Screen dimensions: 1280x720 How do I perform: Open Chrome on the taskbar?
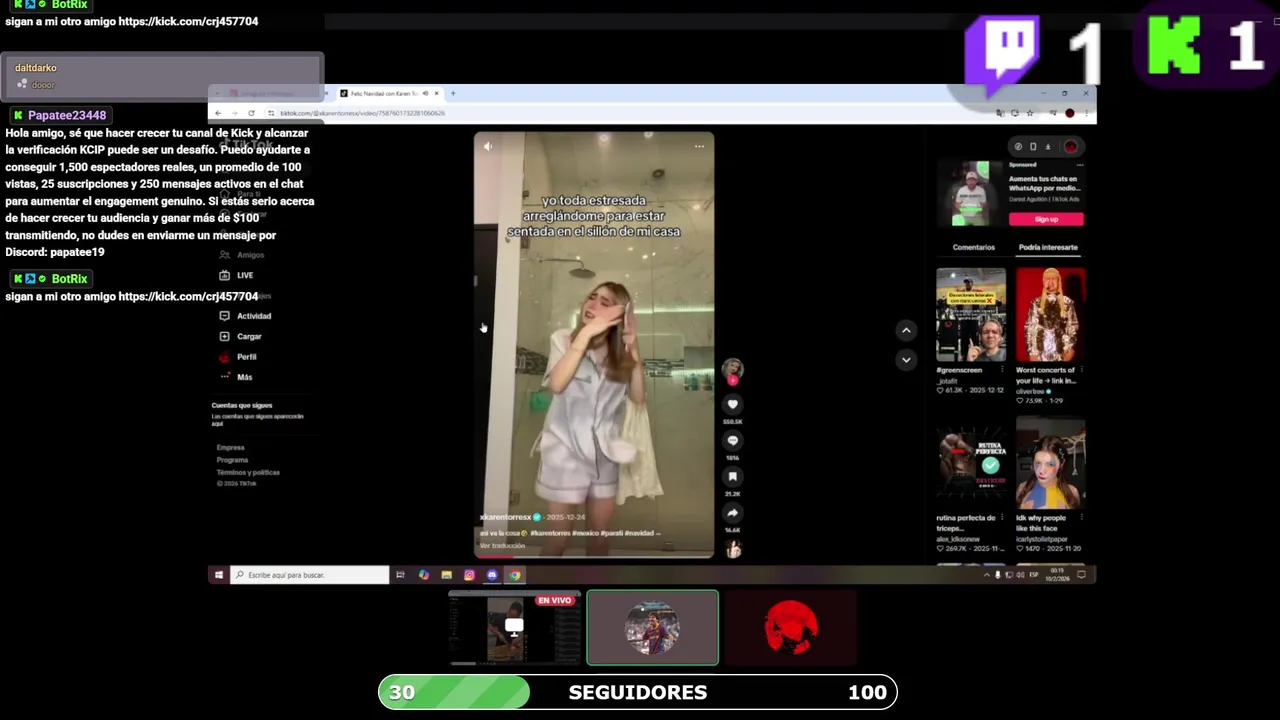515,575
